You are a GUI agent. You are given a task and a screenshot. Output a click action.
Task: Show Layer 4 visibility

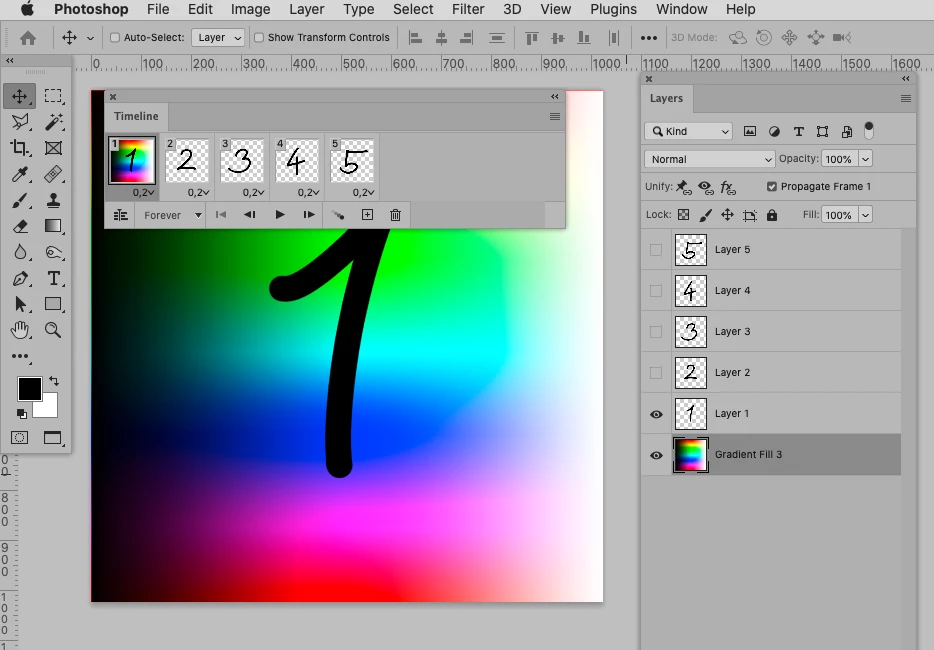(x=656, y=291)
